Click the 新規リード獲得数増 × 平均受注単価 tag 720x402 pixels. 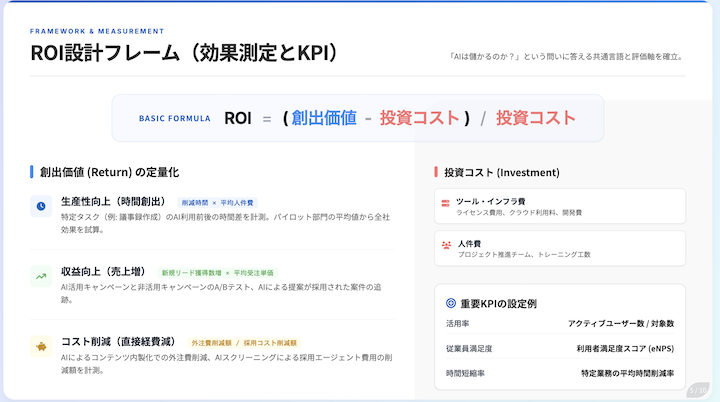[217, 273]
